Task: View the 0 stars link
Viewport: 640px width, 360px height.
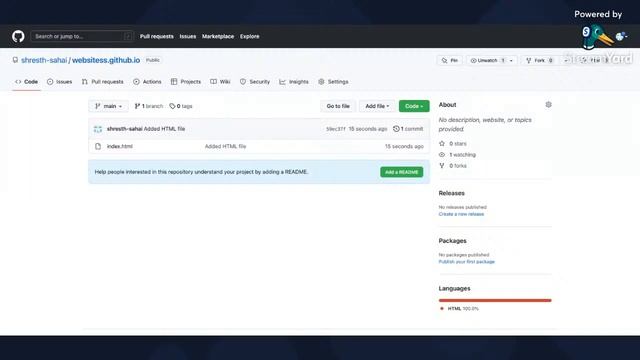Action: 453,144
